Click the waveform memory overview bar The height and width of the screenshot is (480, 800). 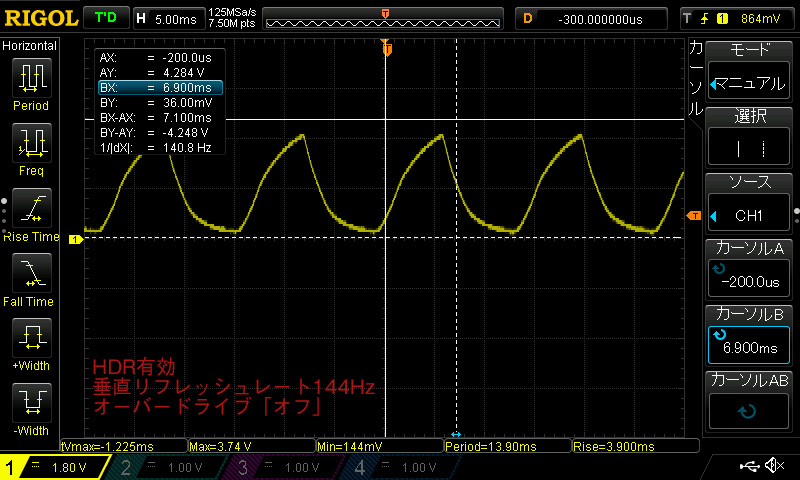pos(383,19)
